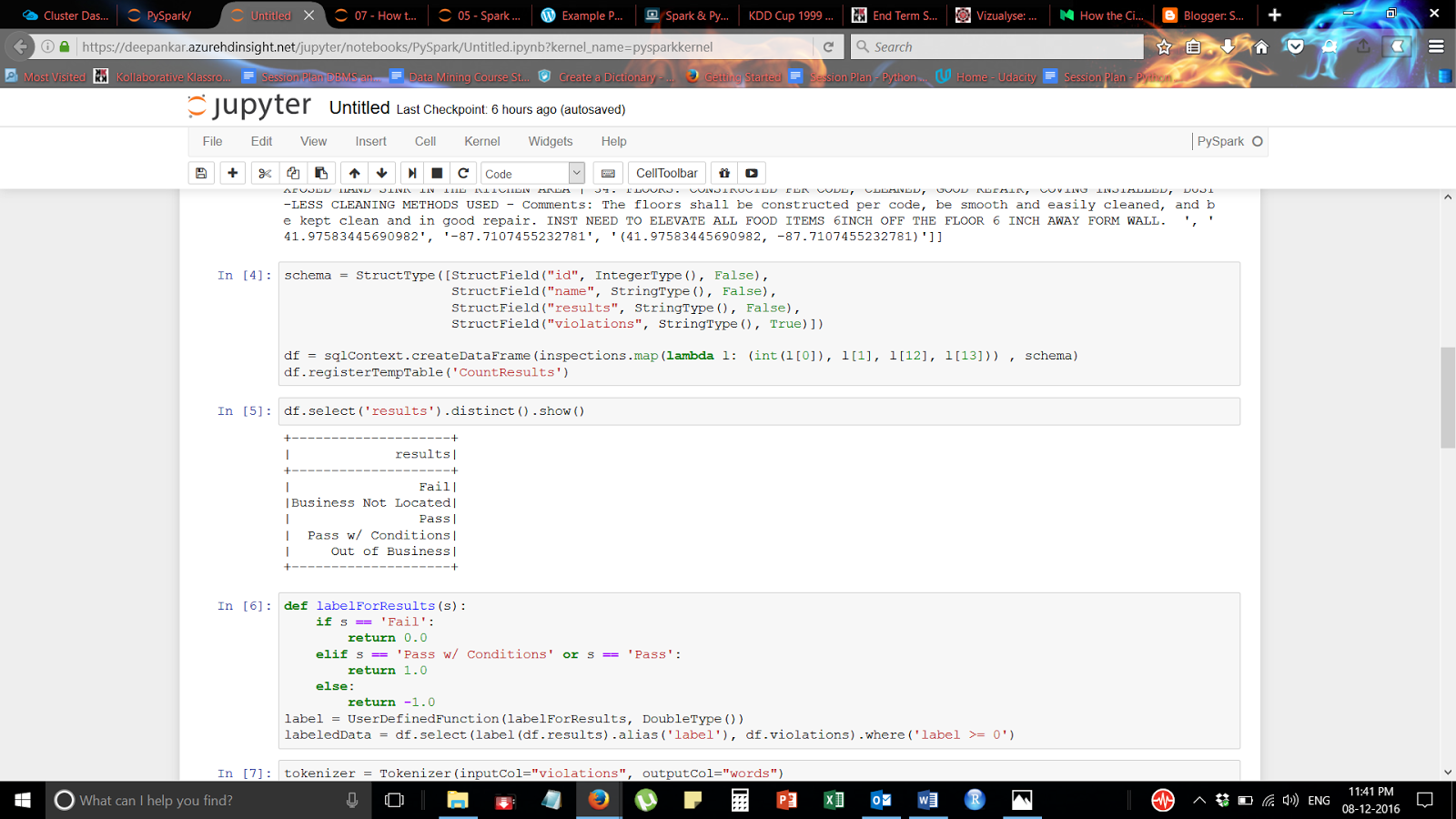Open the Firefox hamburger menu

coord(1435,46)
